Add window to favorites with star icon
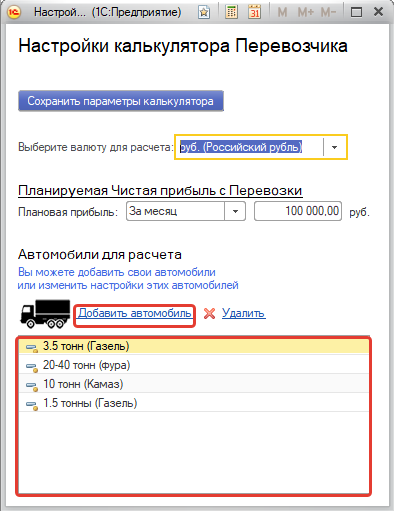 tap(204, 13)
